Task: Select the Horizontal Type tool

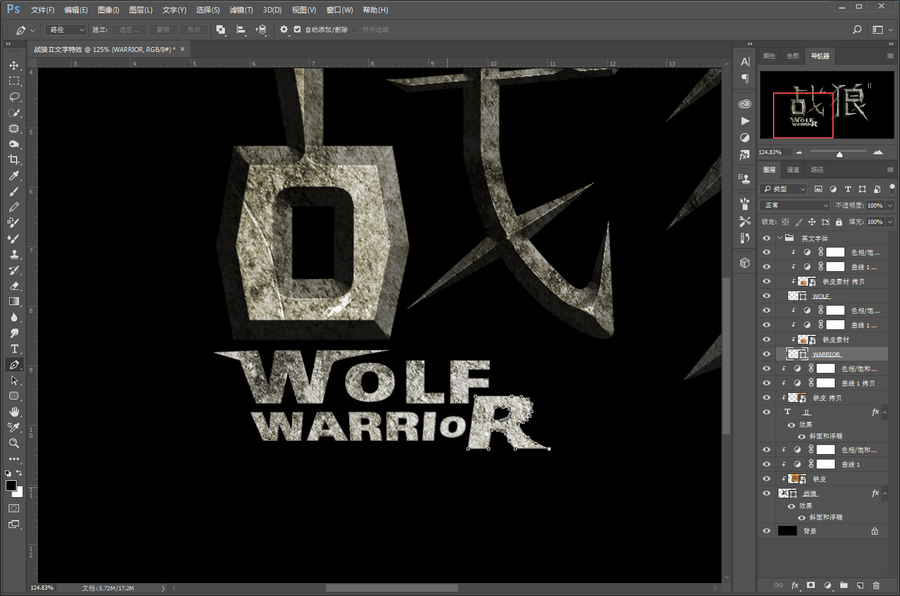Action: point(14,349)
